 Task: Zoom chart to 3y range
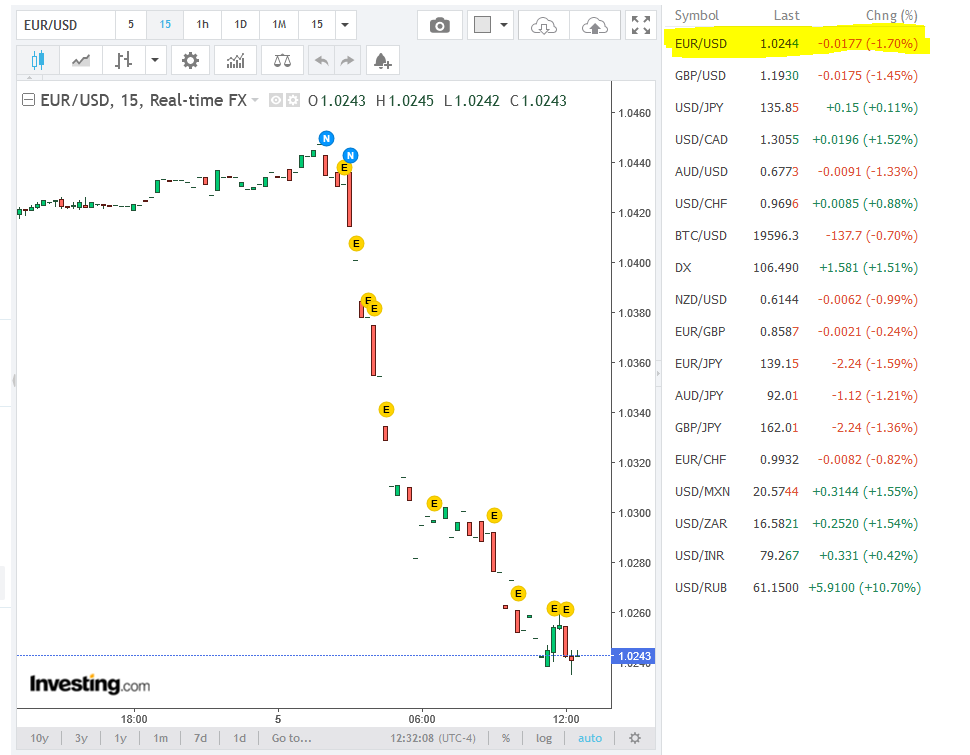tap(81, 738)
